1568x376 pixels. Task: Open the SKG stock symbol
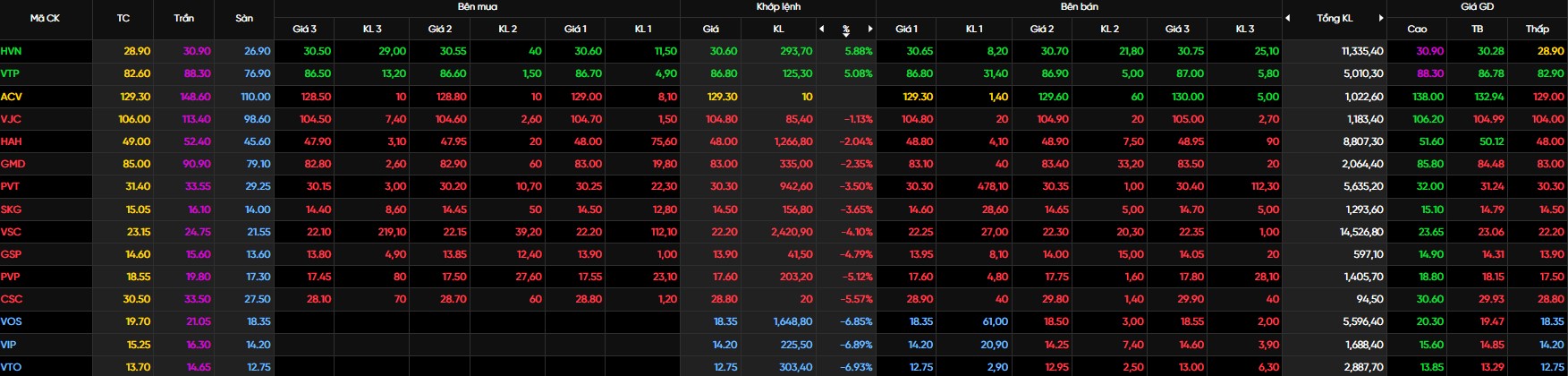coord(11,209)
